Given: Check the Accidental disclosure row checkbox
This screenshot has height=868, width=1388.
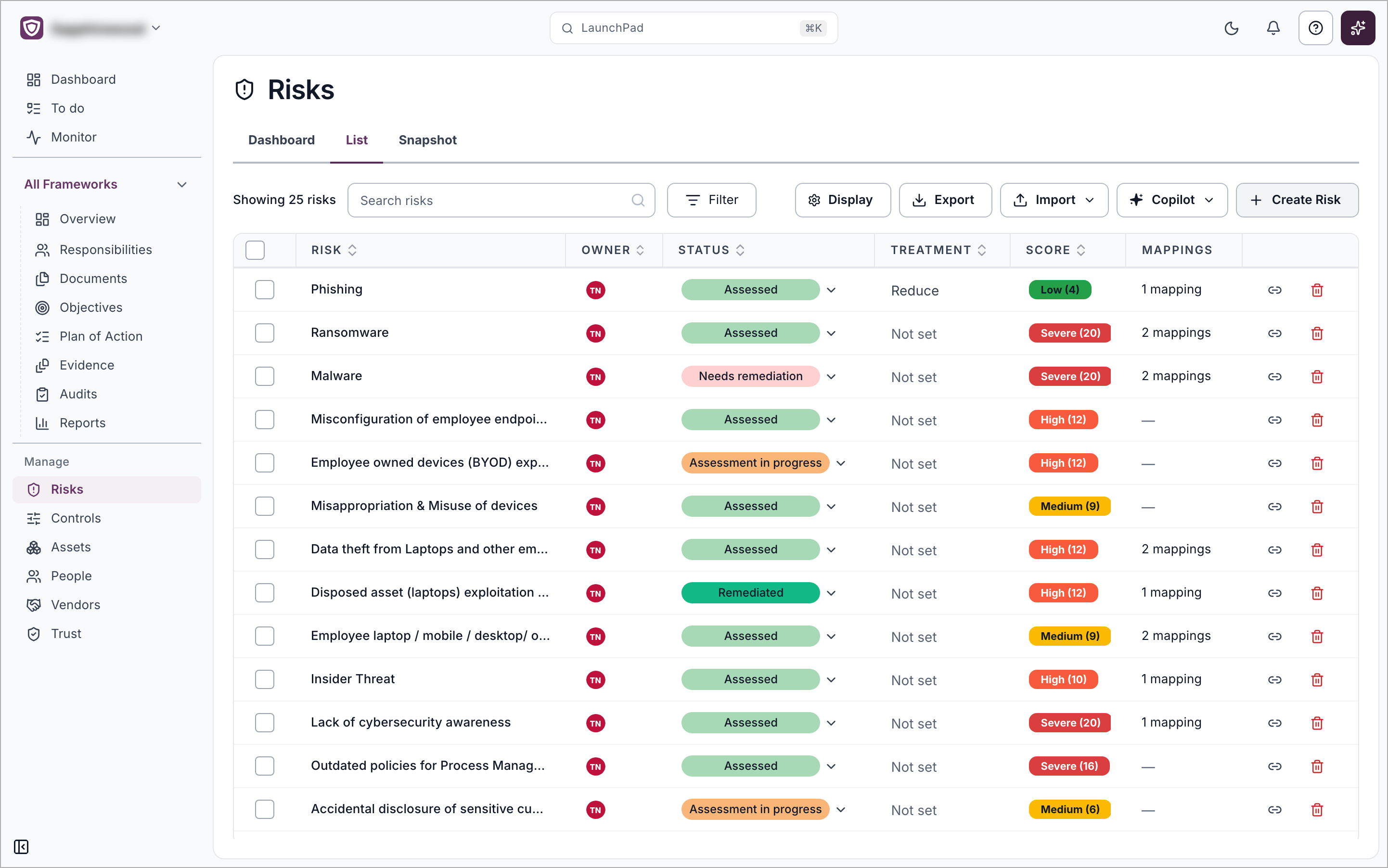Looking at the screenshot, I should click(x=265, y=809).
